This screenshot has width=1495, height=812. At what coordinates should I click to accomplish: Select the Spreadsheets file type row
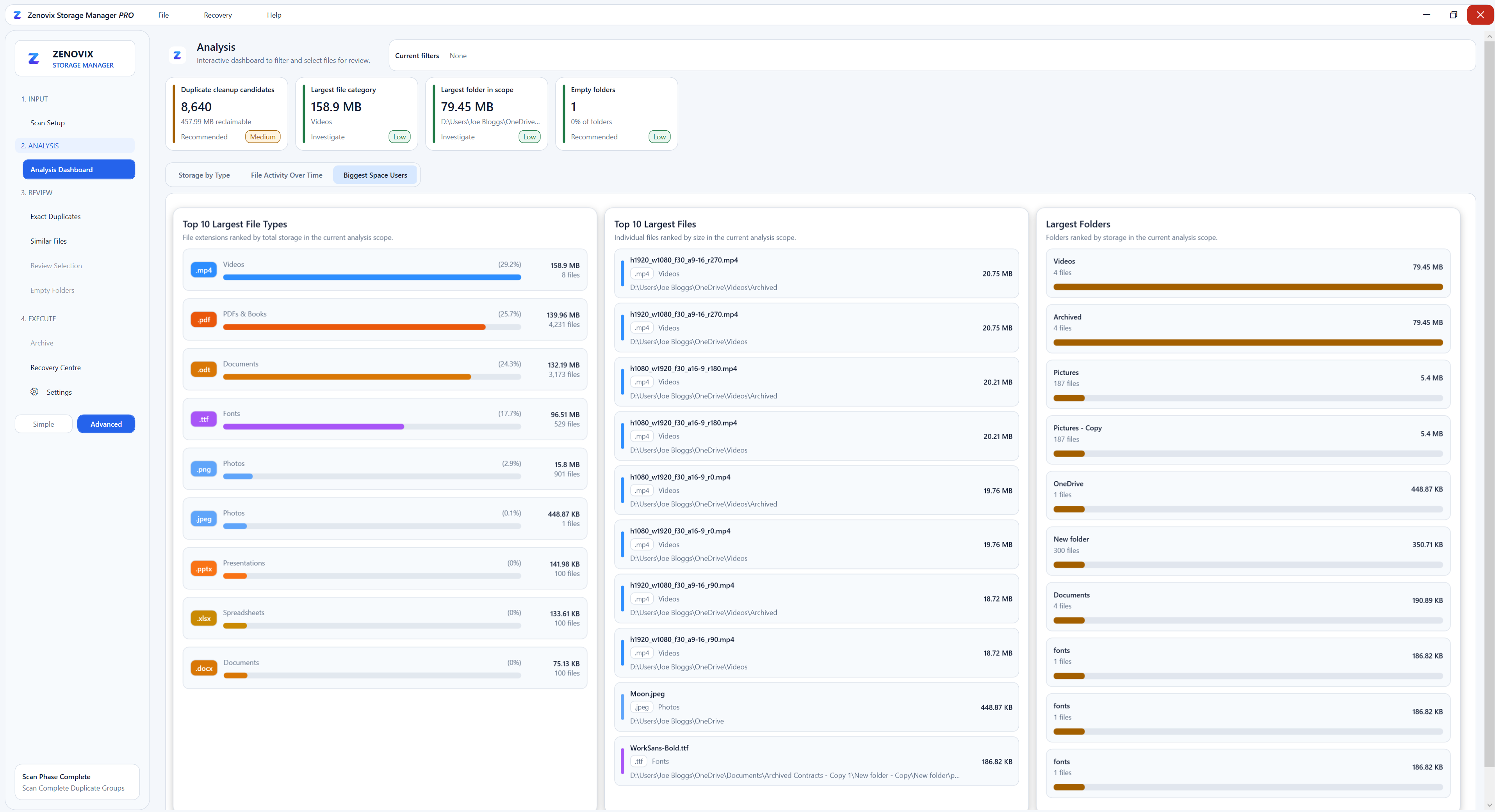click(x=385, y=618)
